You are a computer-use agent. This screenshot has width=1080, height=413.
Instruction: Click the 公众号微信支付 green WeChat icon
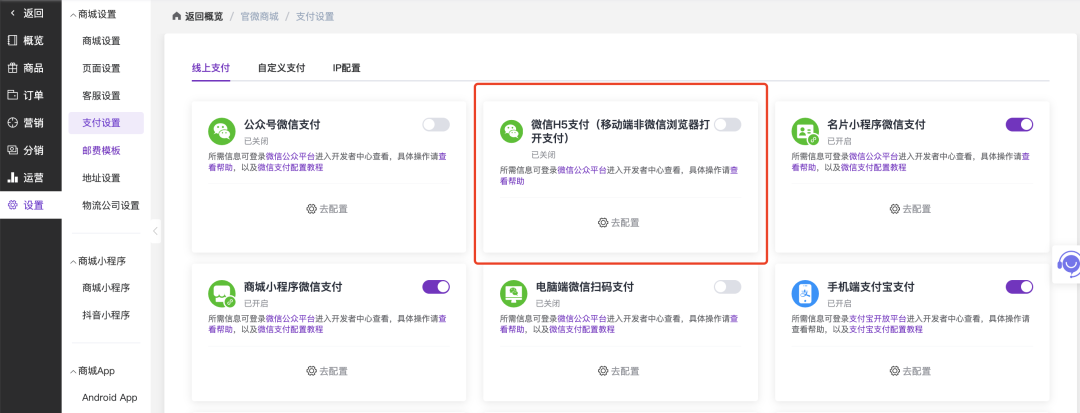click(221, 132)
